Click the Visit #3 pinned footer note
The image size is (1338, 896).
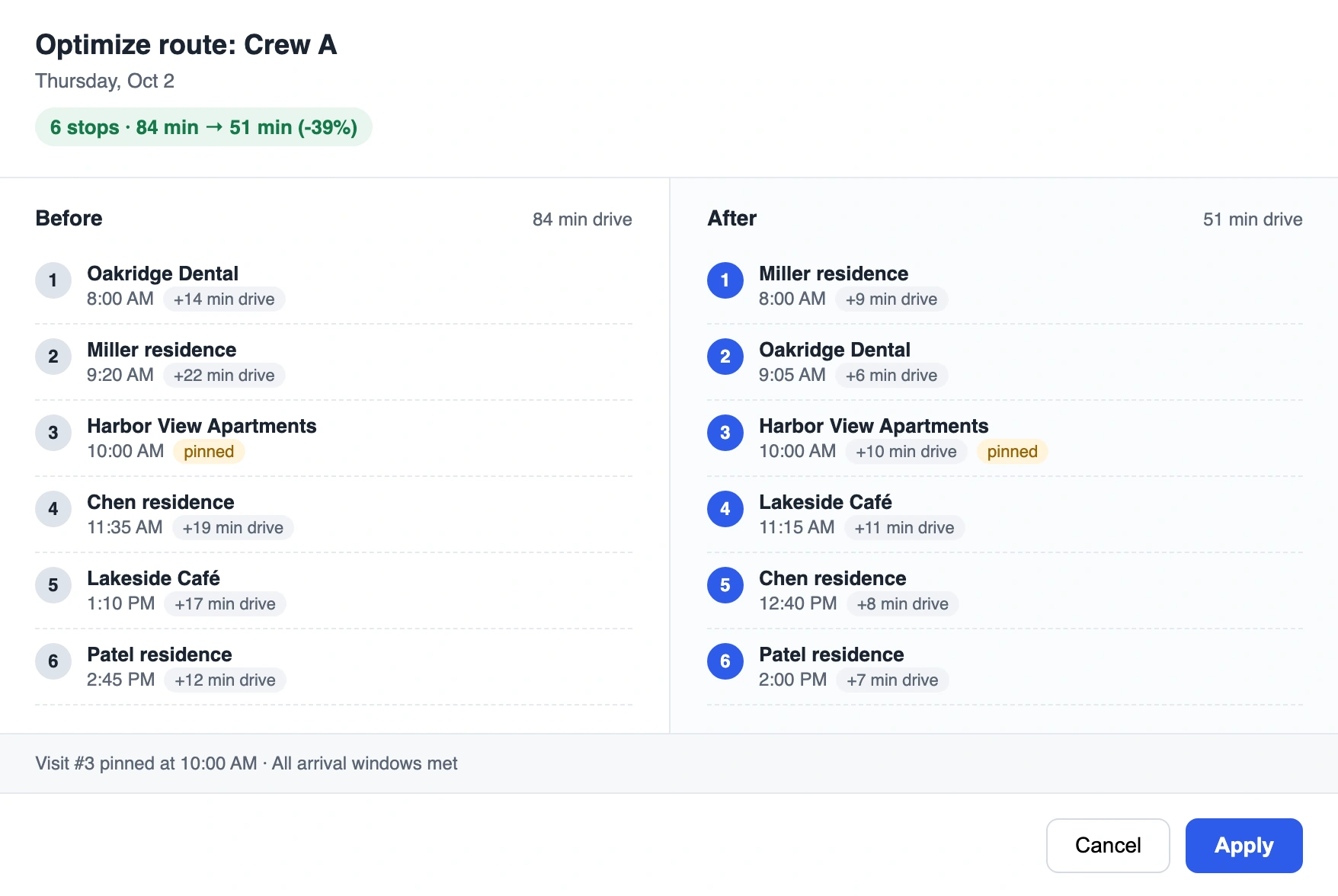coord(246,763)
